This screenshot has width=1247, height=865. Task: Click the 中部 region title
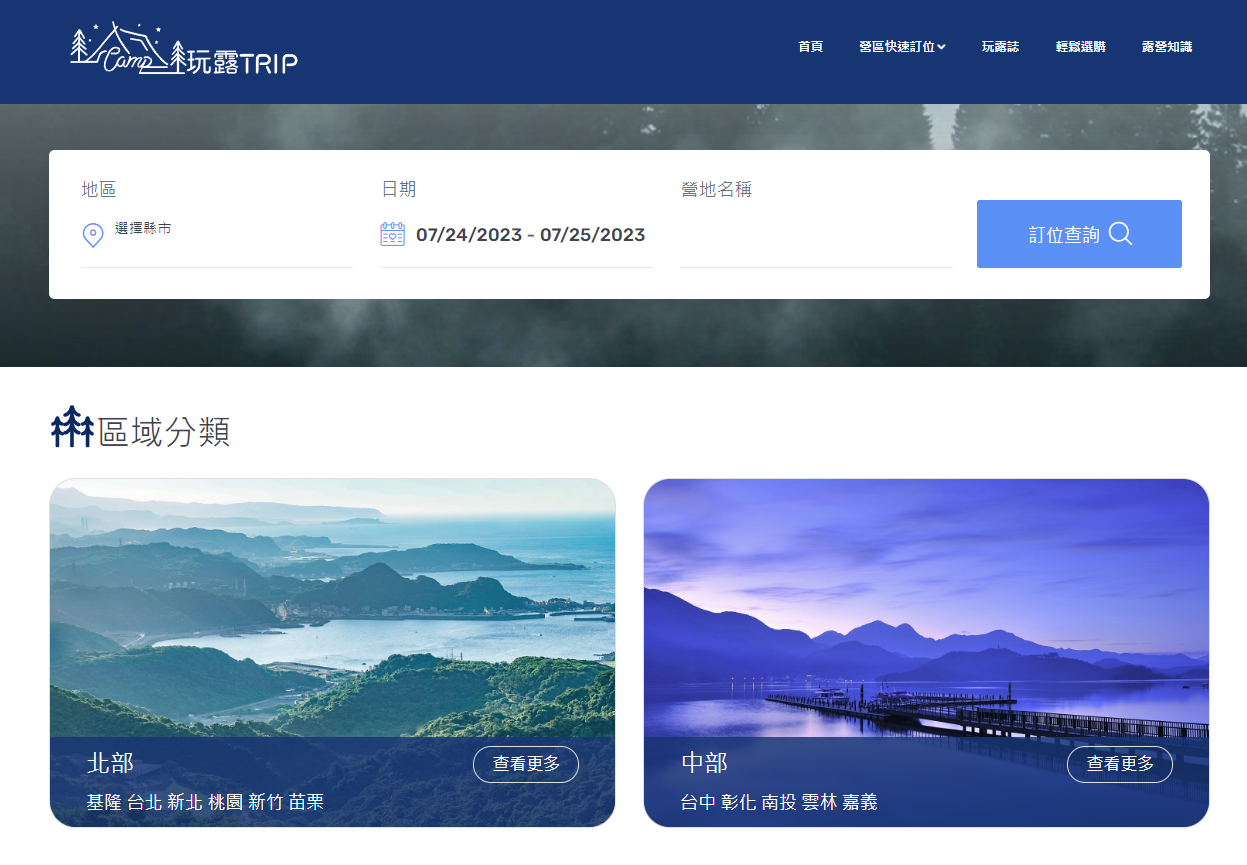pos(704,764)
